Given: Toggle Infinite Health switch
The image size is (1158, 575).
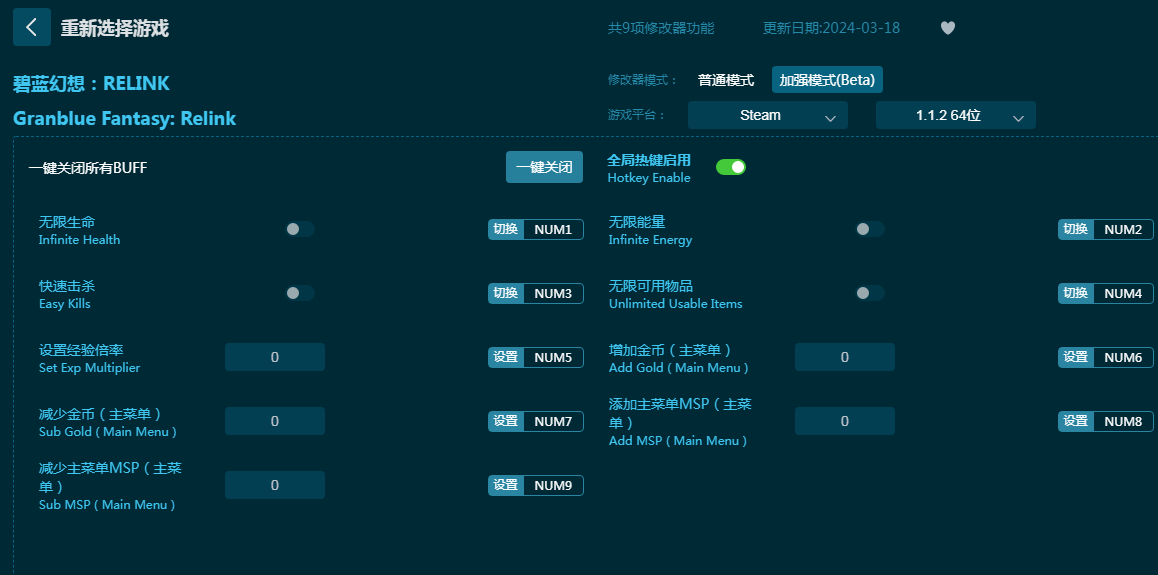Looking at the screenshot, I should 300,229.
